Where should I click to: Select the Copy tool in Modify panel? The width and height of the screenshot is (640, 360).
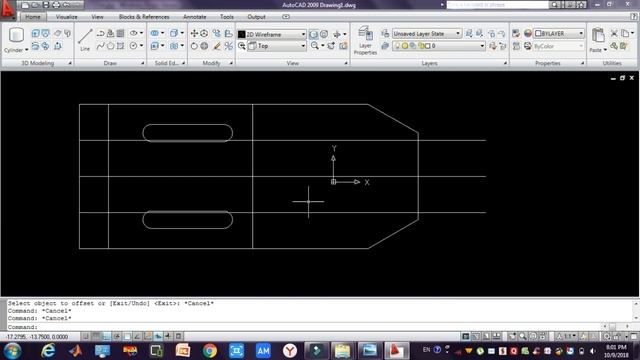217,33
